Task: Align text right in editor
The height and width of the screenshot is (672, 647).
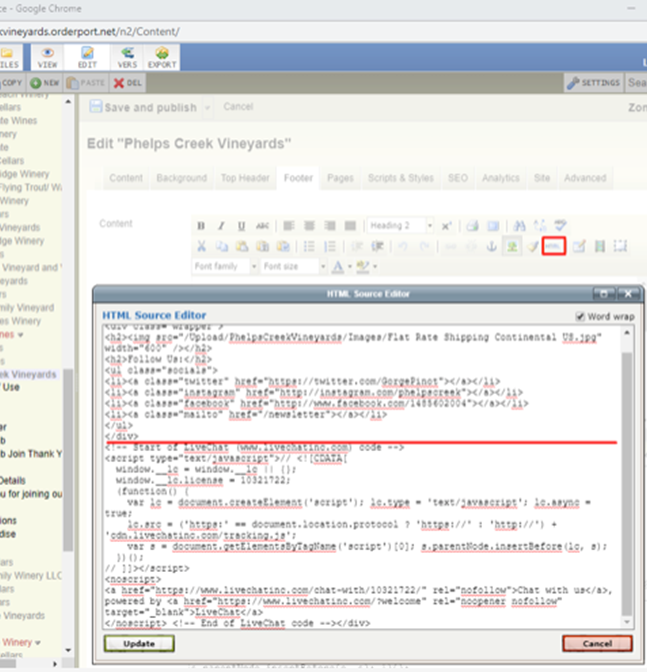Action: pos(329,226)
